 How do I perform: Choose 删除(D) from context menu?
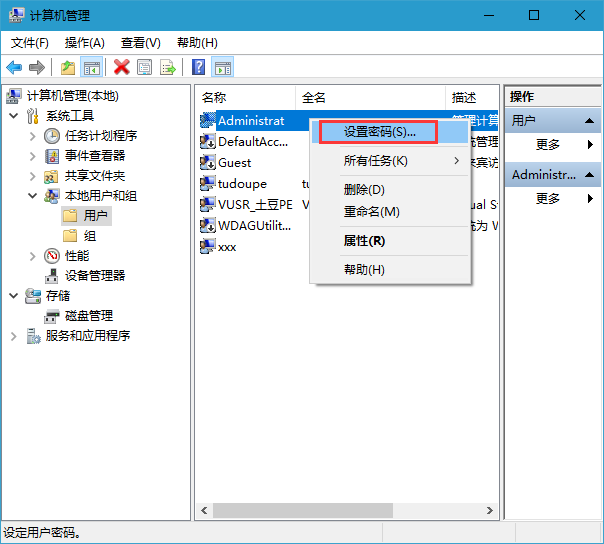tap(391, 190)
